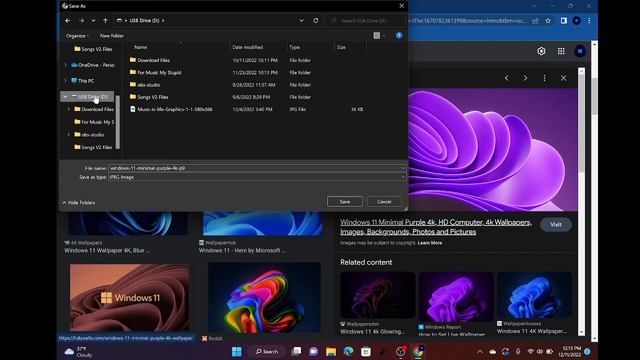
Task: Open Chrome profile avatar in toolbar
Action: click(x=576, y=21)
